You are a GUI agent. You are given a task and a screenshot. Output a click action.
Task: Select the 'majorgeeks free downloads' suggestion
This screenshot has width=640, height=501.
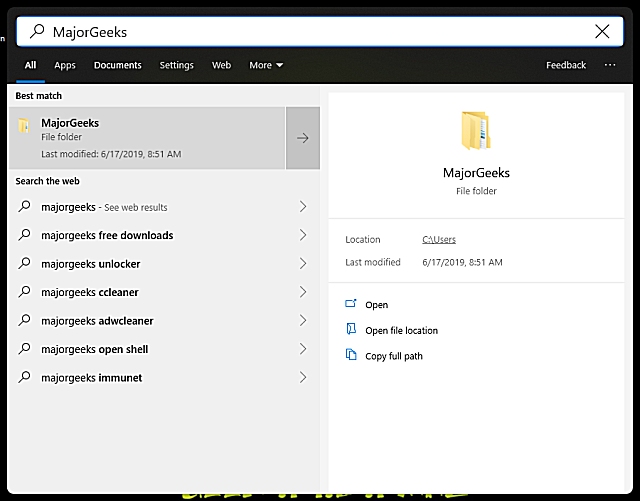click(163, 235)
